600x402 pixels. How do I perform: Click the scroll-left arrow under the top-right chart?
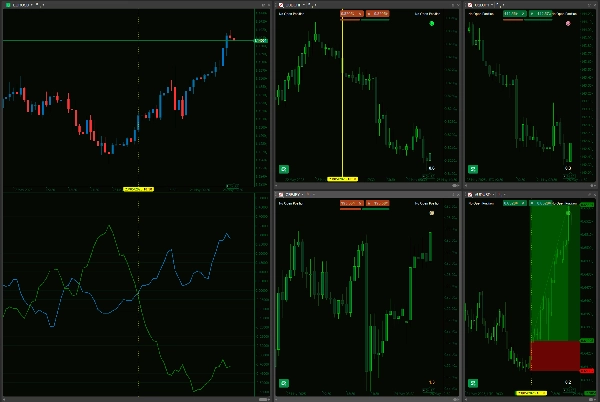[466, 186]
